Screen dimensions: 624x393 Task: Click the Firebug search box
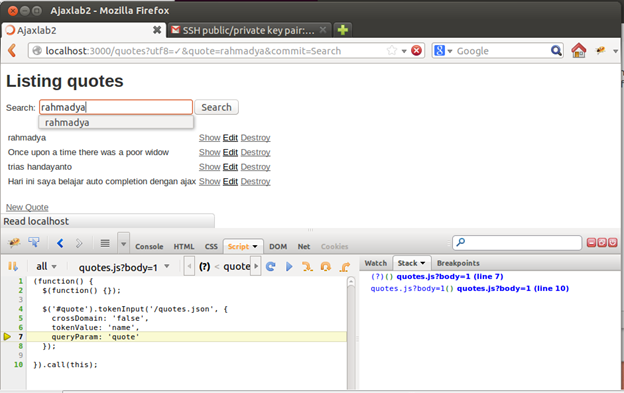pyautogui.click(x=517, y=242)
